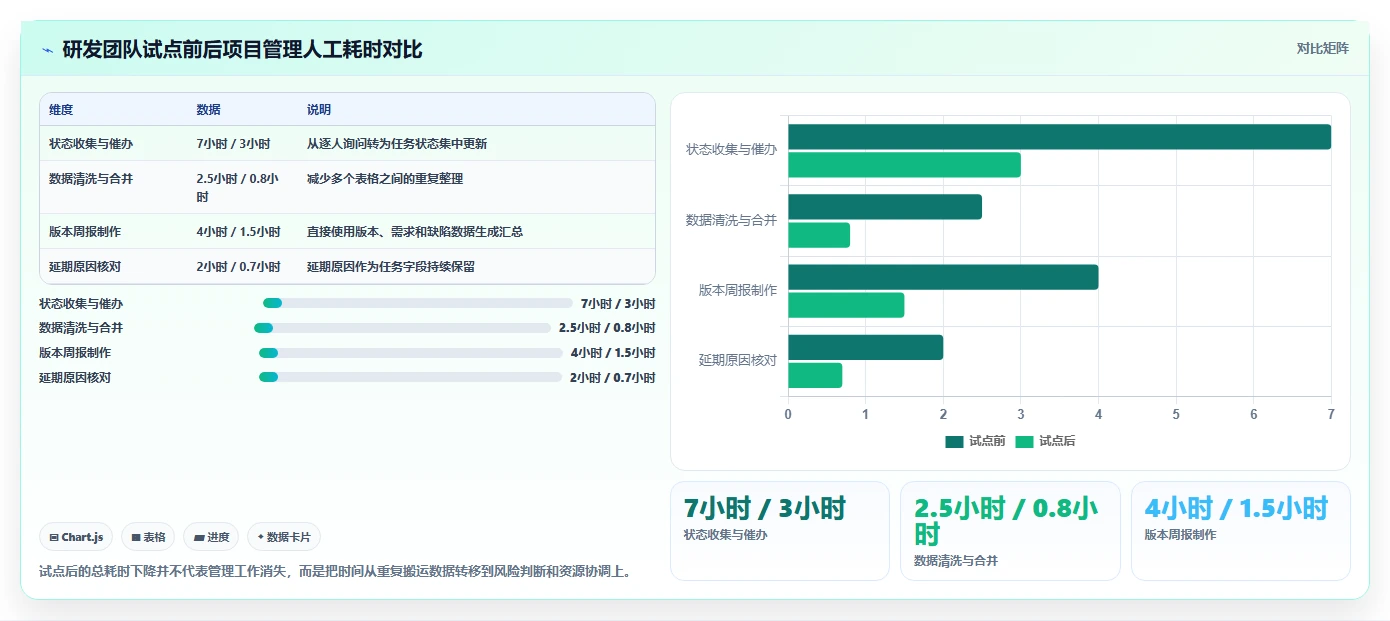Screen dimensions: 1390x621
Task: Click the 对比矩阵 label in header
Action: pyautogui.click(x=1322, y=48)
